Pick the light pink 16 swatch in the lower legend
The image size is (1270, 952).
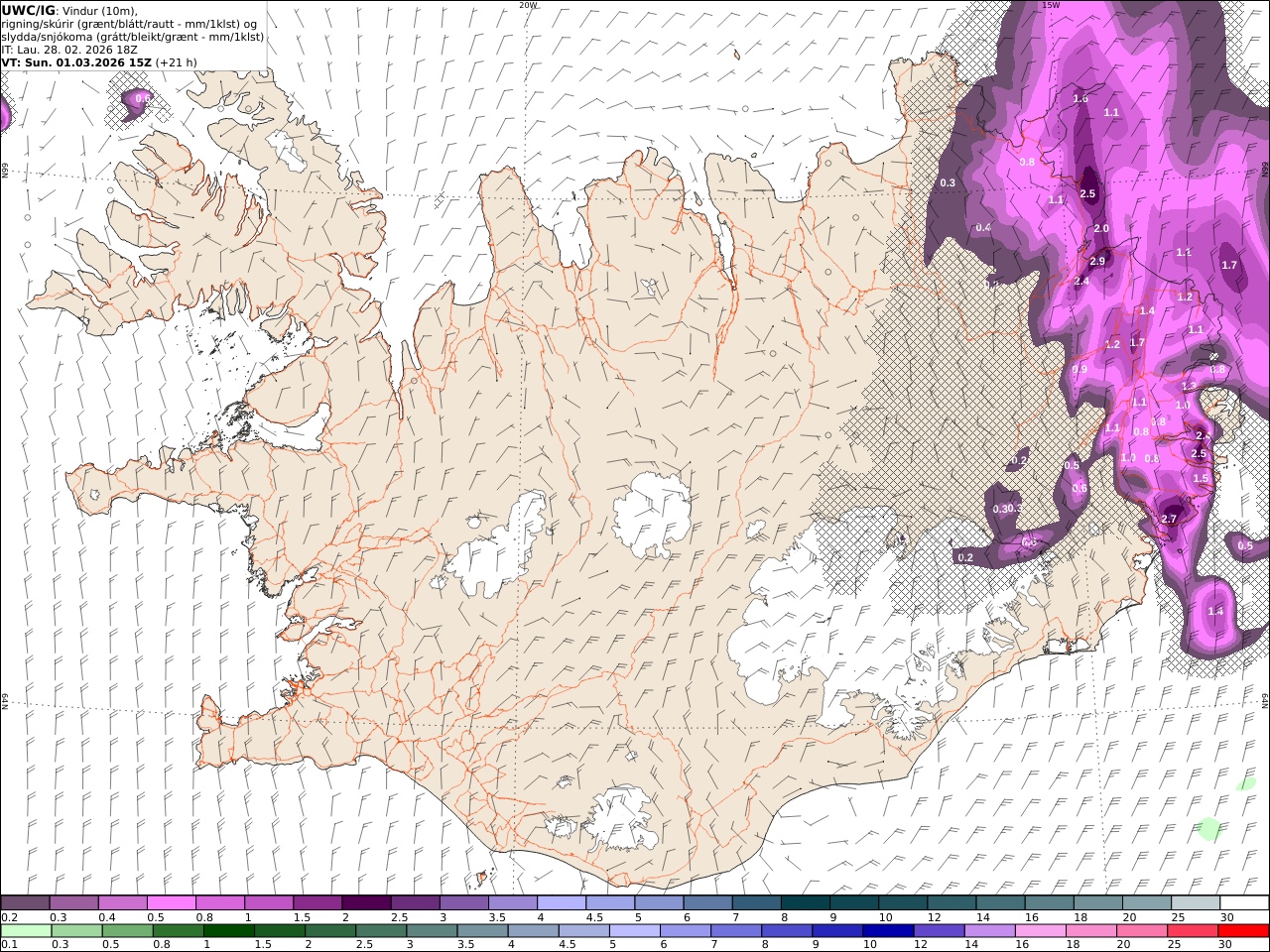pyautogui.click(x=1041, y=931)
